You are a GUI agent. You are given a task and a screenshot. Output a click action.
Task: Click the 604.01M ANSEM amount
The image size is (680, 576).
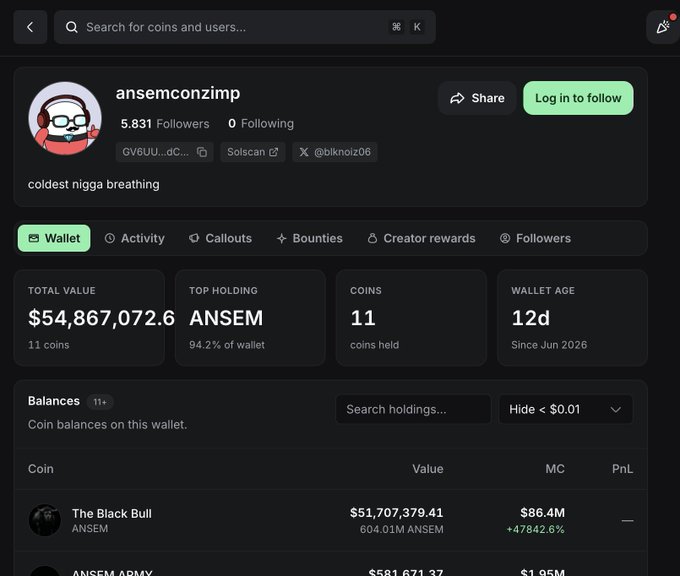(402, 529)
